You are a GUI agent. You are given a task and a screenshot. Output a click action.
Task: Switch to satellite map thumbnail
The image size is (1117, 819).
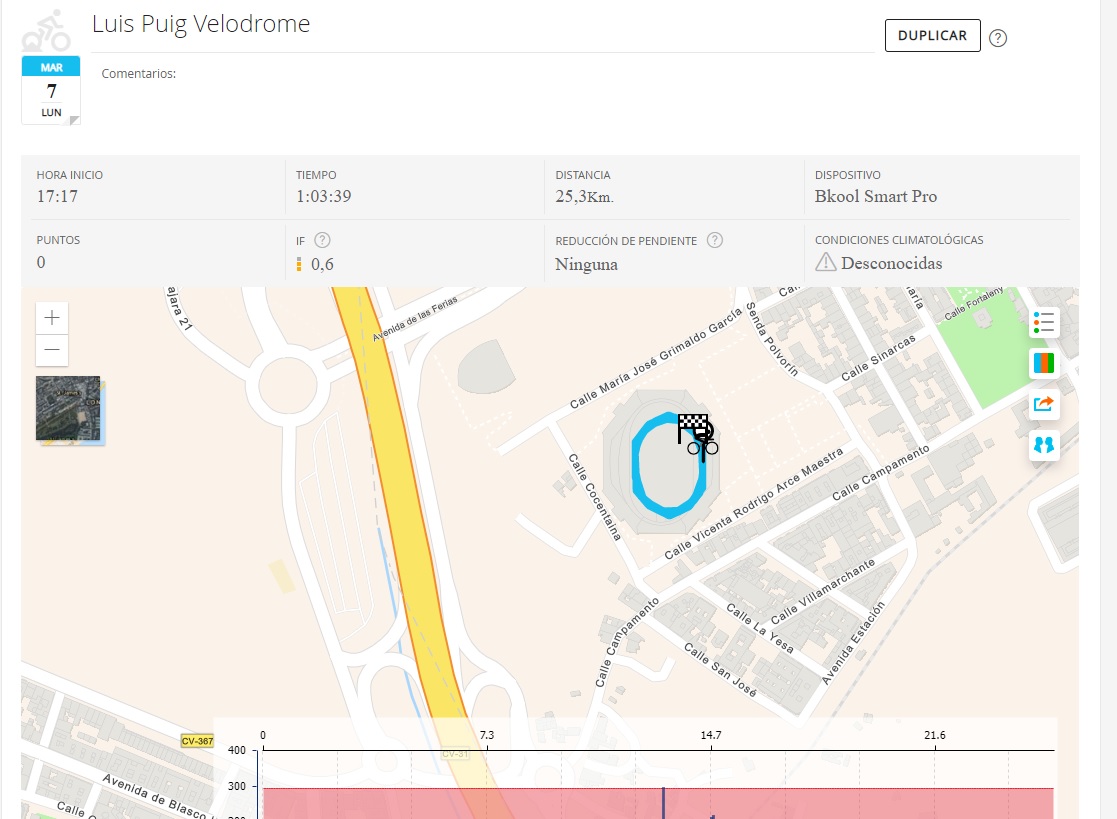pos(69,409)
